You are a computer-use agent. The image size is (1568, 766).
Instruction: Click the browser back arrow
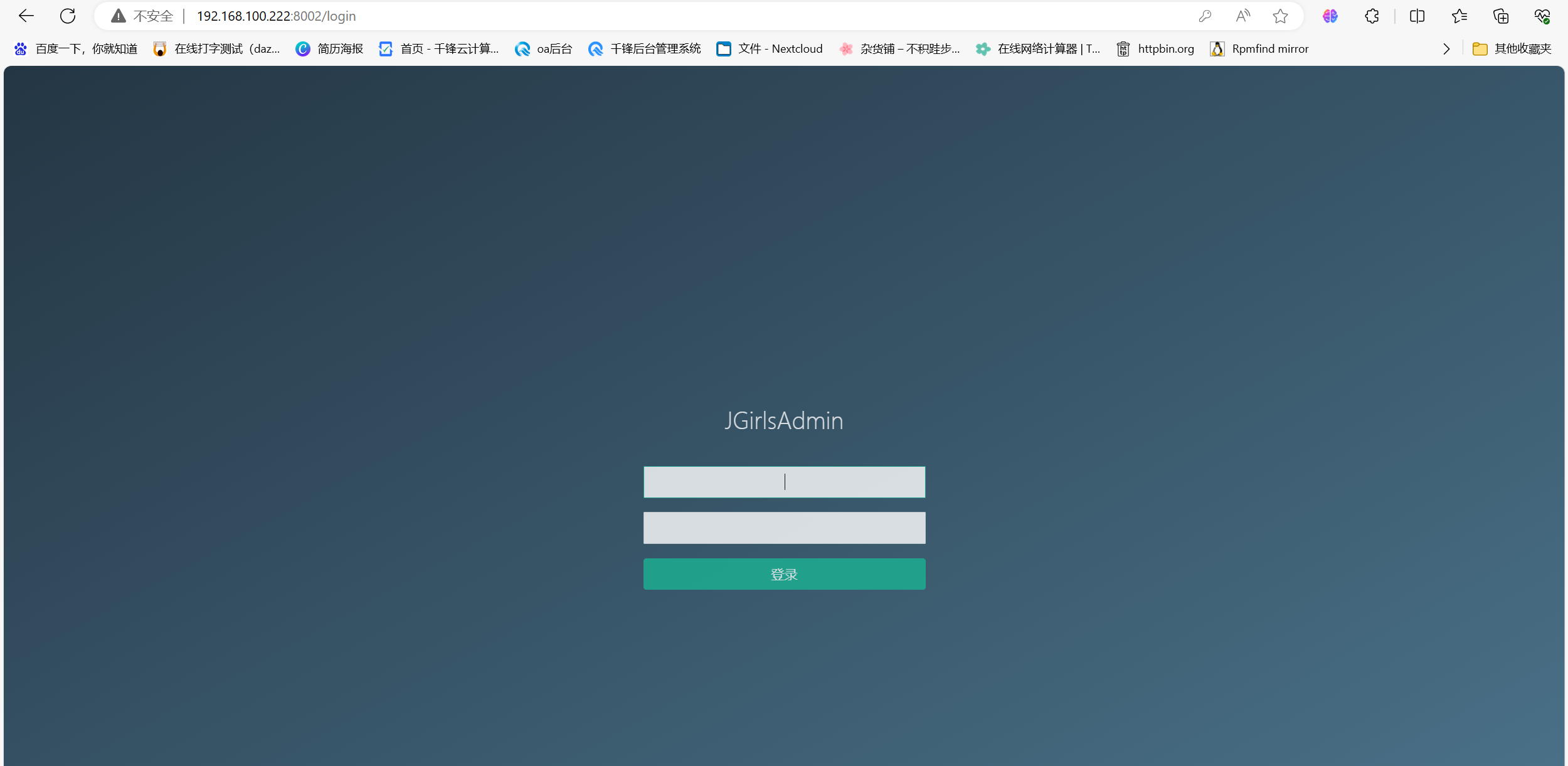pyautogui.click(x=26, y=16)
